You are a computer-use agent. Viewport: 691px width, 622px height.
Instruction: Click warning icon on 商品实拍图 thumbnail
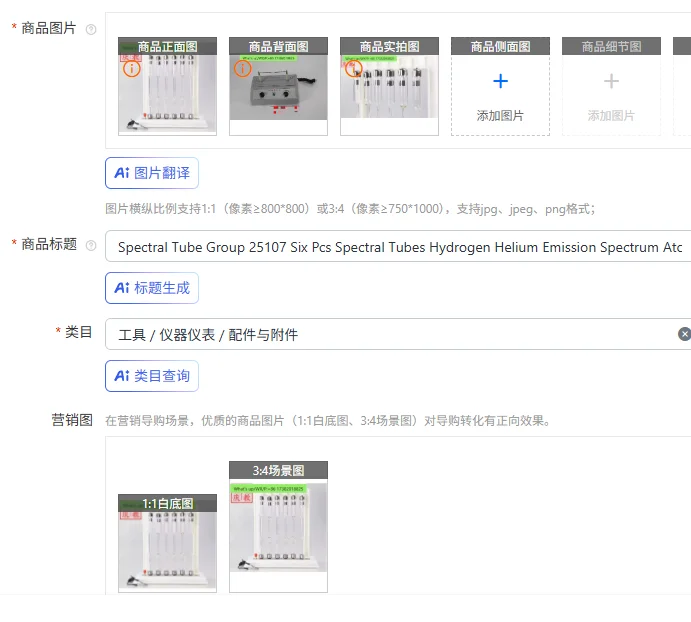pos(353,68)
